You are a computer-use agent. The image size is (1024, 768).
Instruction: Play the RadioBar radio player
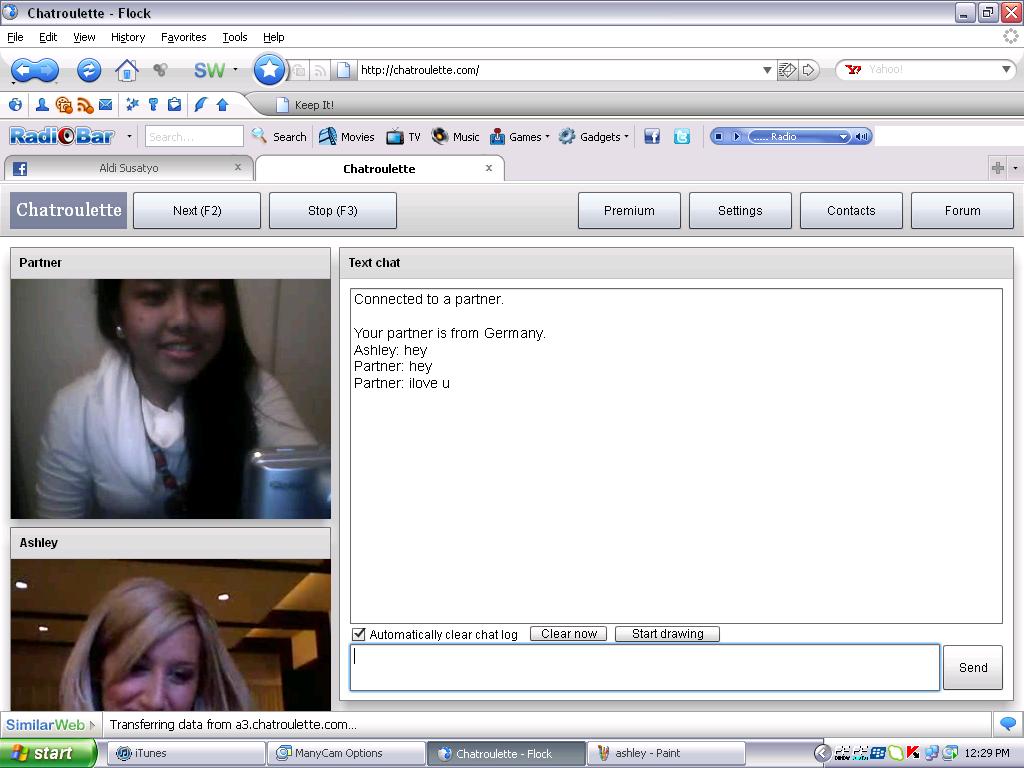click(737, 136)
